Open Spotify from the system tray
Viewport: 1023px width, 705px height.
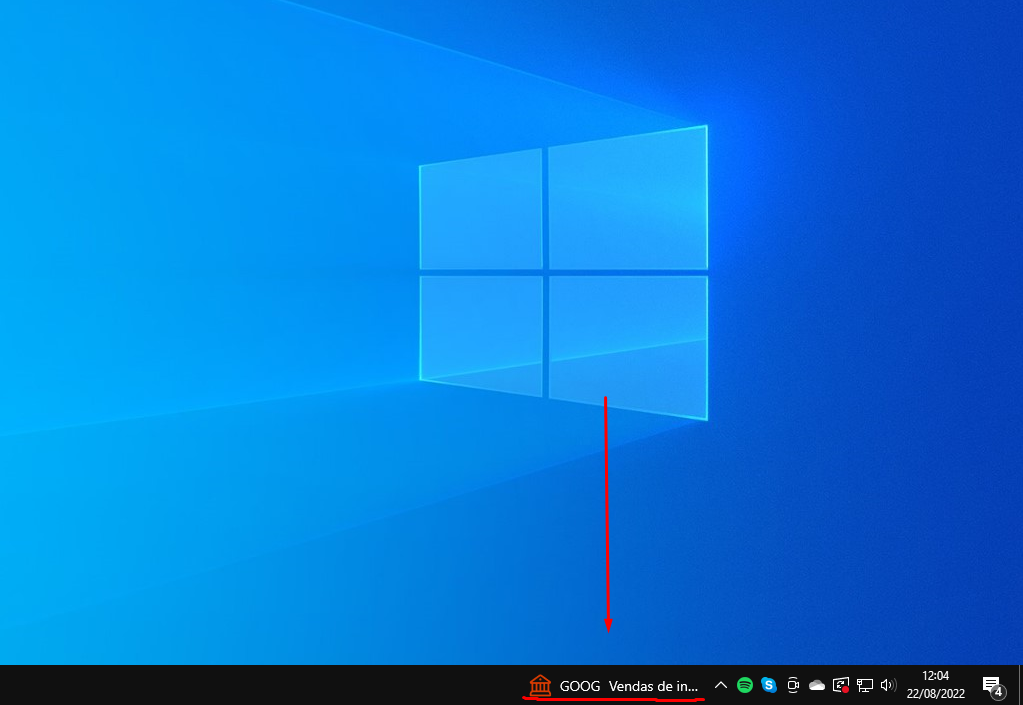tap(745, 685)
